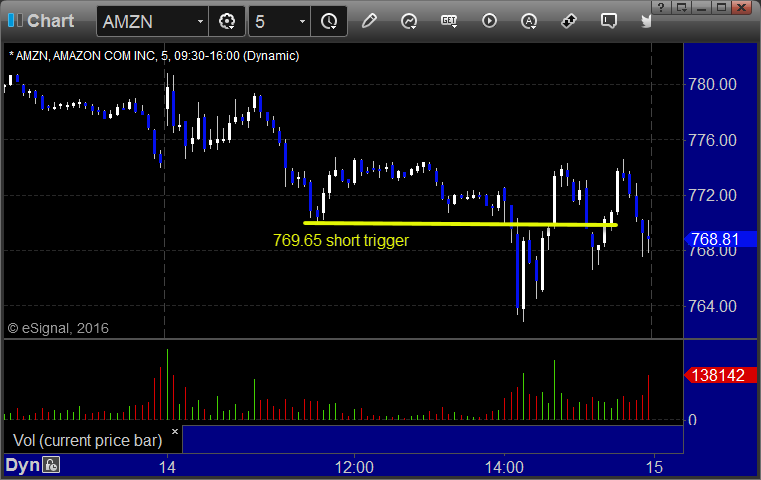Image resolution: width=761 pixels, height=480 pixels.
Task: Click the GET indicators icon
Action: pos(449,21)
